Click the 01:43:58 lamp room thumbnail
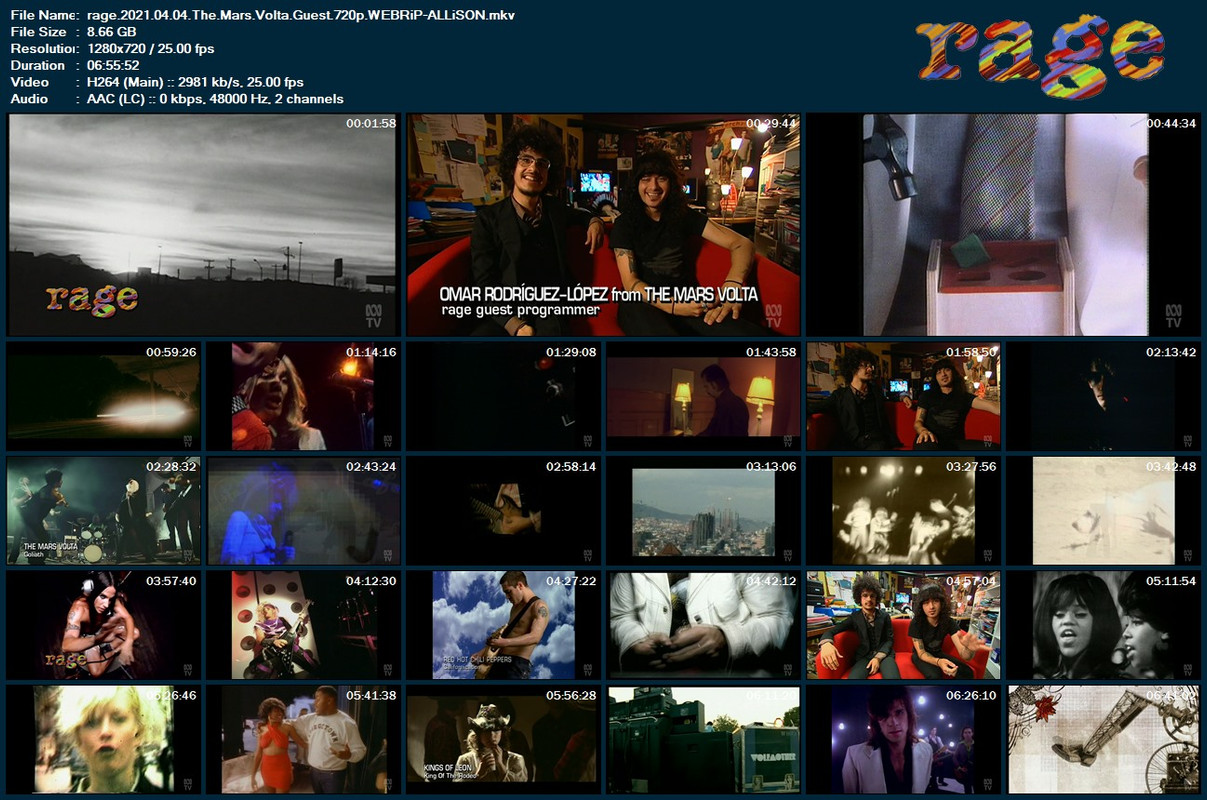 coord(703,396)
